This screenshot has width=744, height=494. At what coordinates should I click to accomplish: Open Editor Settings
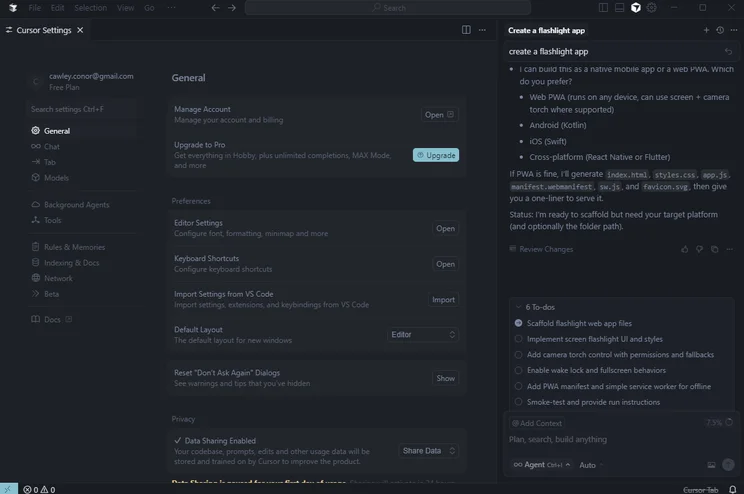(445, 228)
